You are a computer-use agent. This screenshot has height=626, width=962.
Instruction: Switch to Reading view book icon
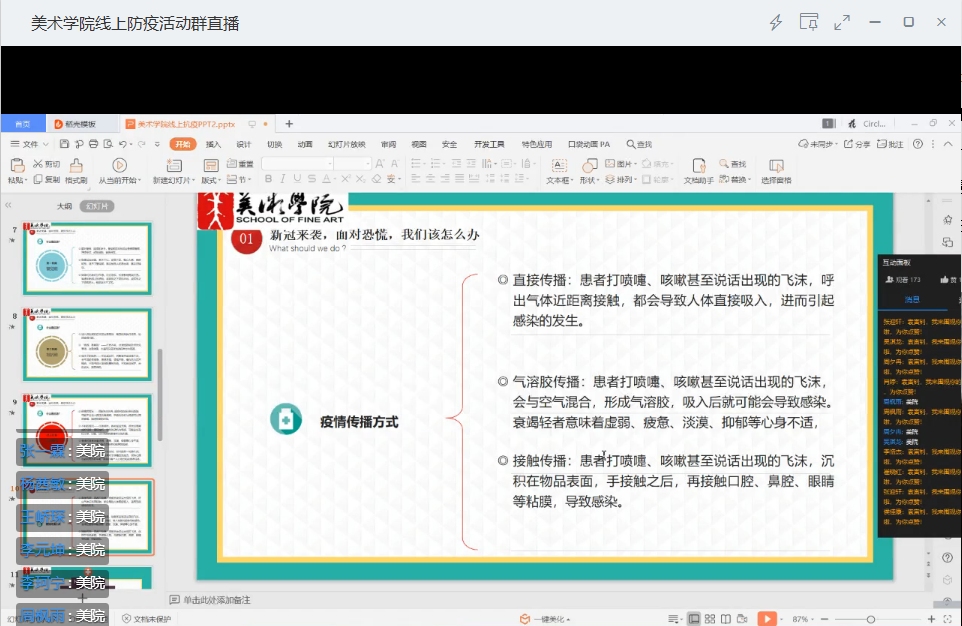(726, 619)
